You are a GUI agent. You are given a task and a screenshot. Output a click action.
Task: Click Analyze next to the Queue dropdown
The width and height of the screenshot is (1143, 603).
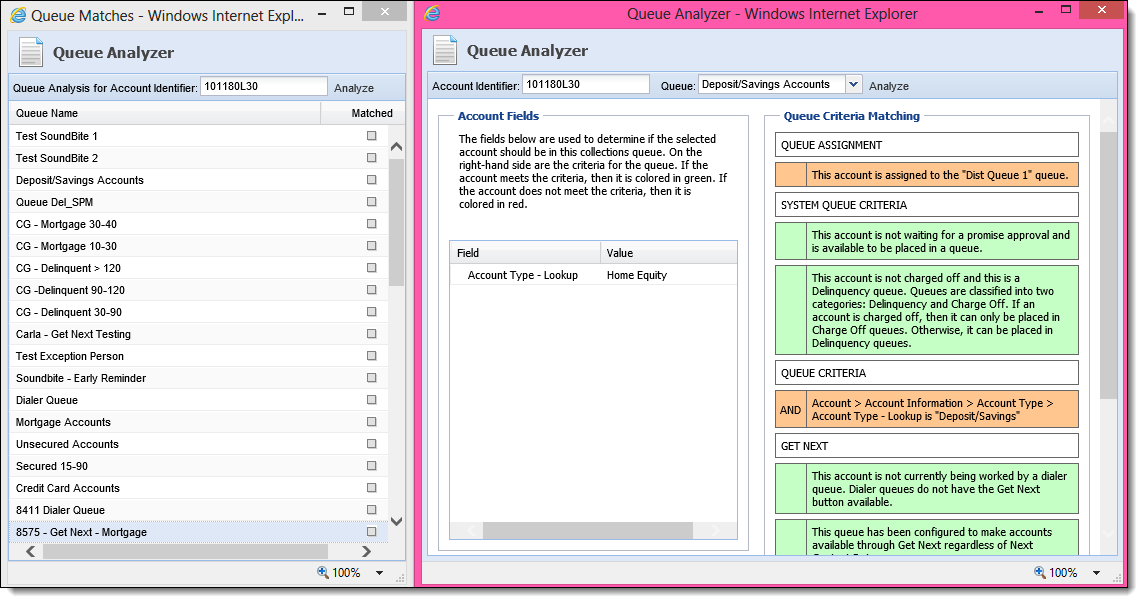pos(889,86)
